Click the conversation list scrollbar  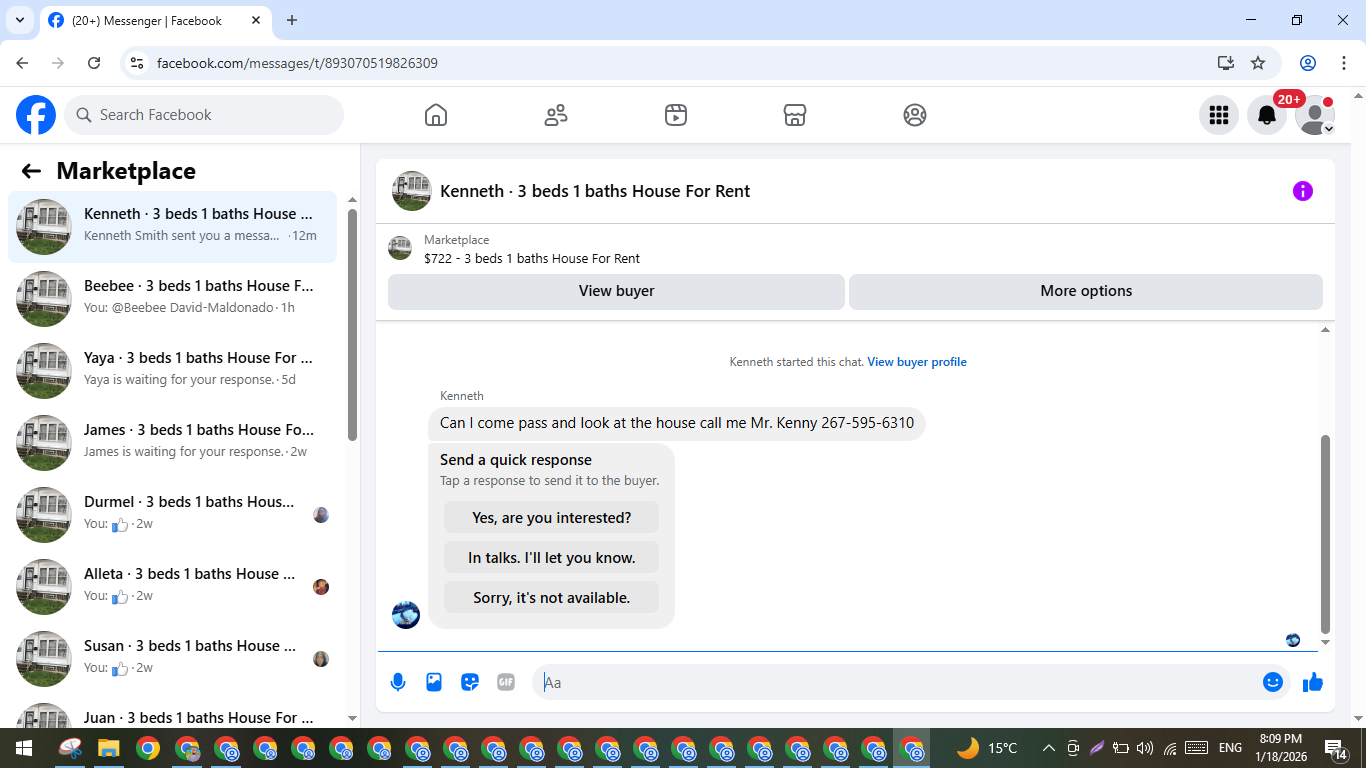coord(352,325)
